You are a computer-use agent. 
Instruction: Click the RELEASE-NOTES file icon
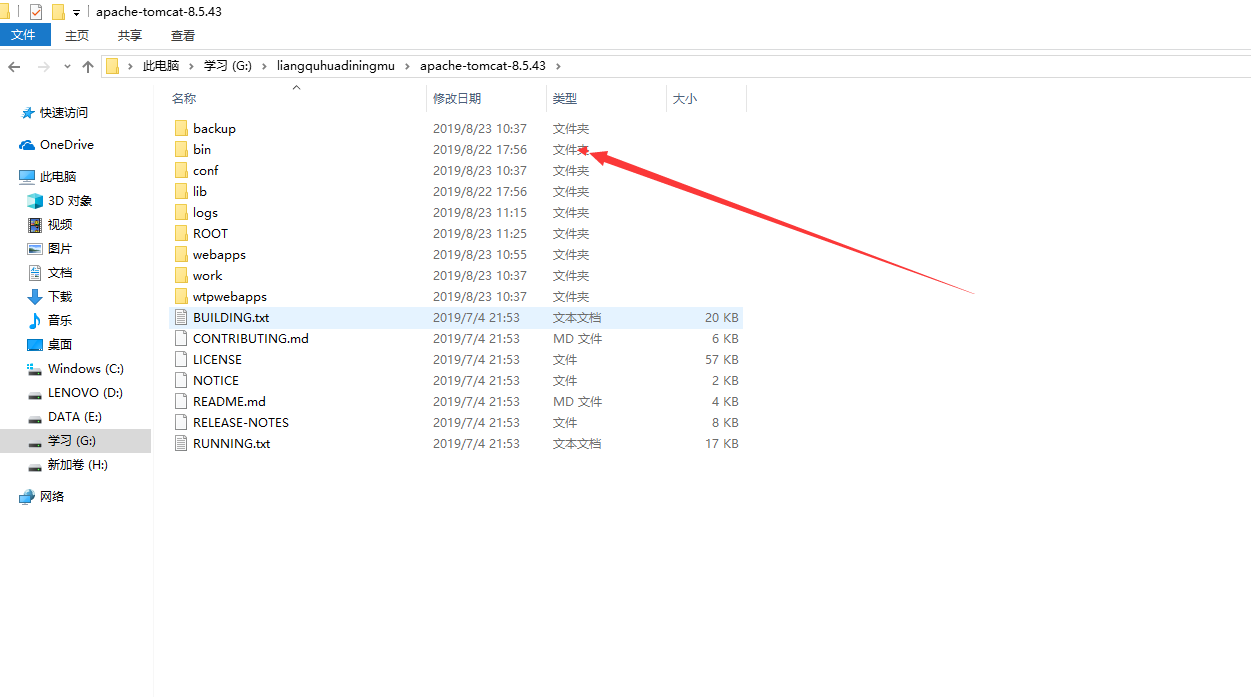[181, 422]
